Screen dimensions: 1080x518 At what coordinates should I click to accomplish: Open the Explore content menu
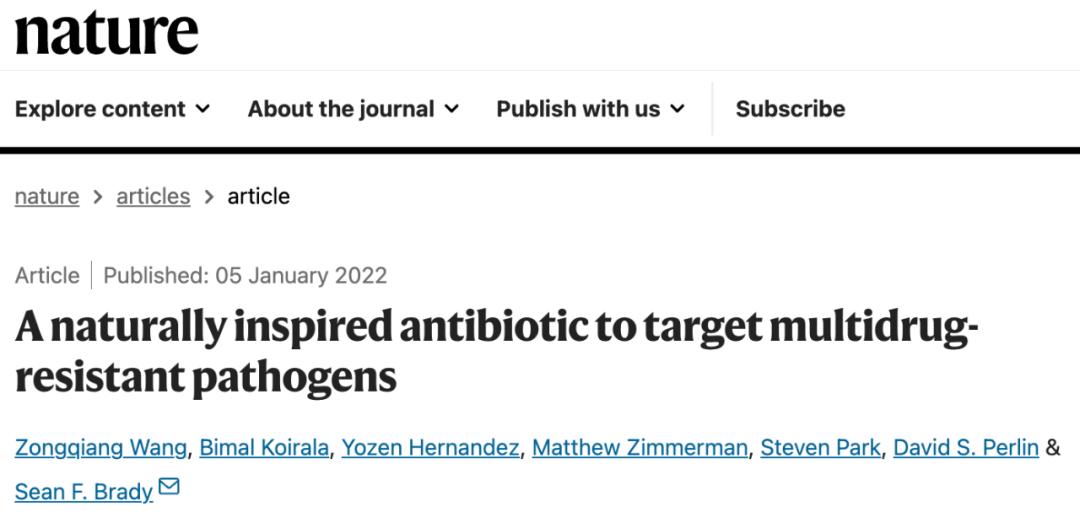click(112, 109)
